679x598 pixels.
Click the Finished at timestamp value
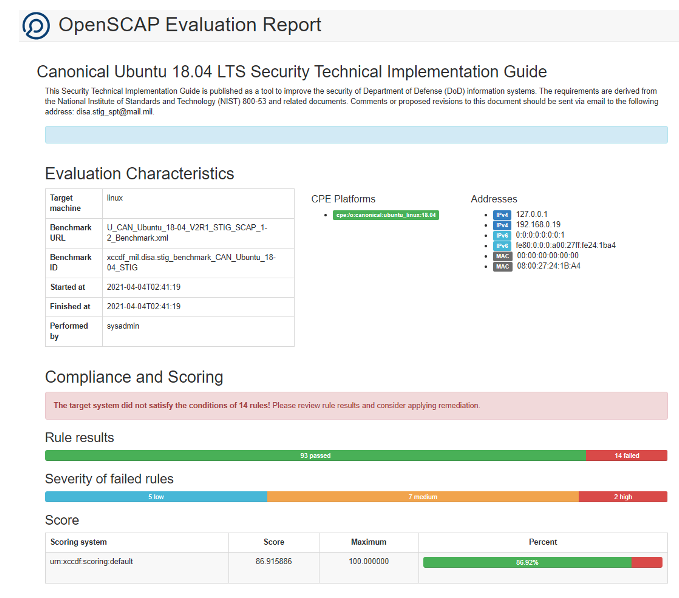[144, 306]
